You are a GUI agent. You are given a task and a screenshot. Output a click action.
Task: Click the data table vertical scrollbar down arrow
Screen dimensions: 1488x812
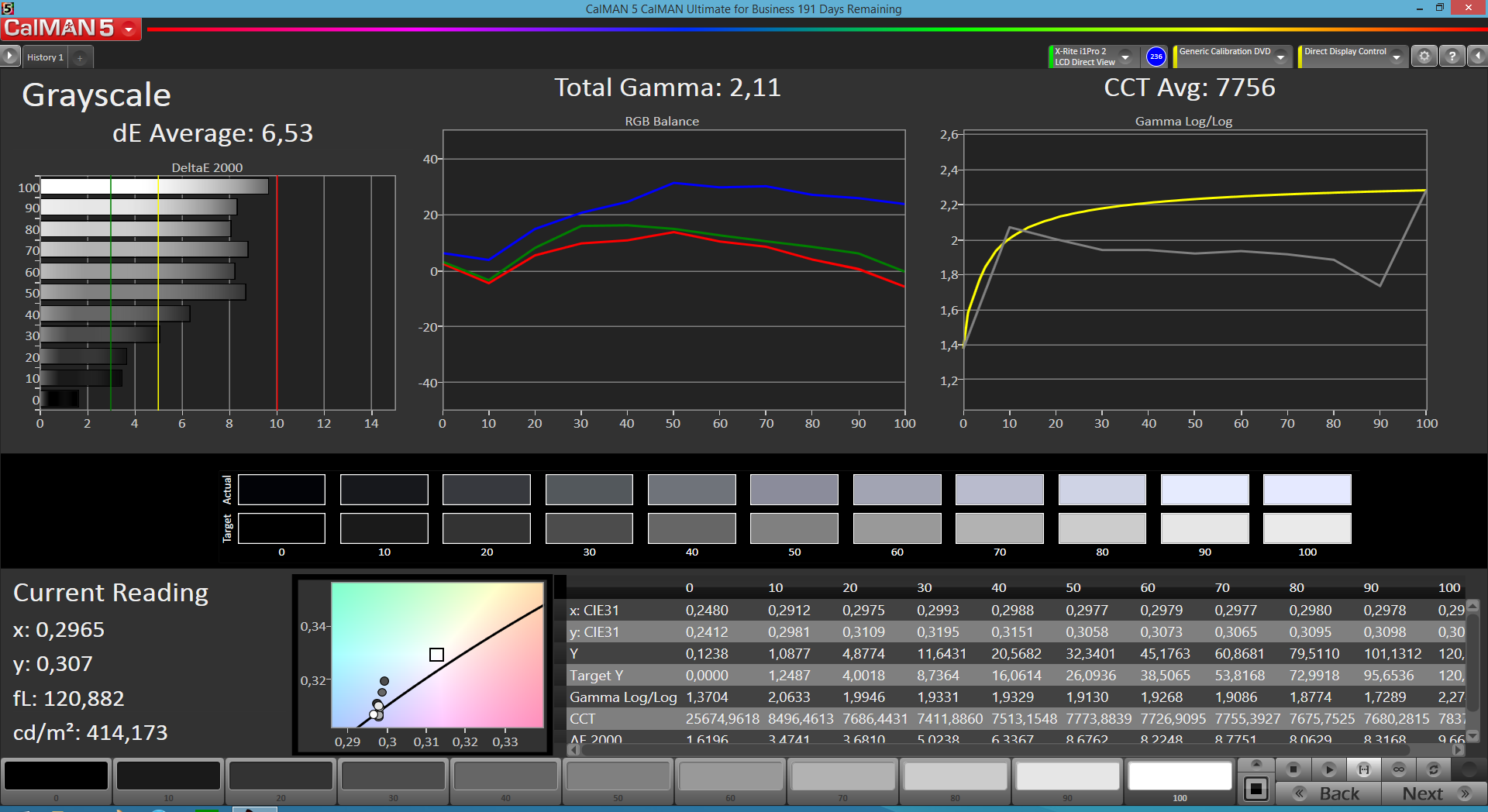pos(1473,736)
